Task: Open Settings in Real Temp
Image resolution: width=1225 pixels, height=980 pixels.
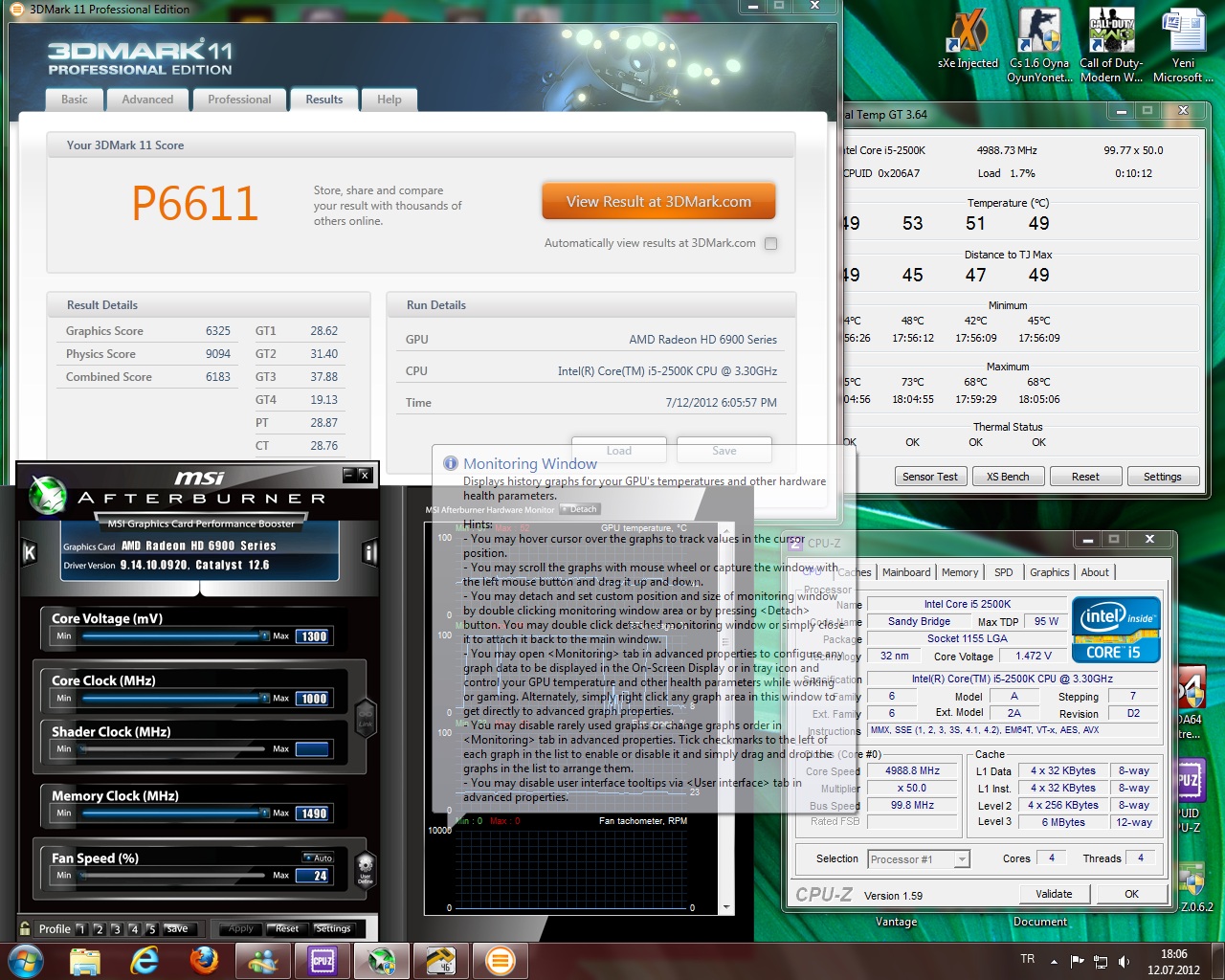Action: (1163, 477)
